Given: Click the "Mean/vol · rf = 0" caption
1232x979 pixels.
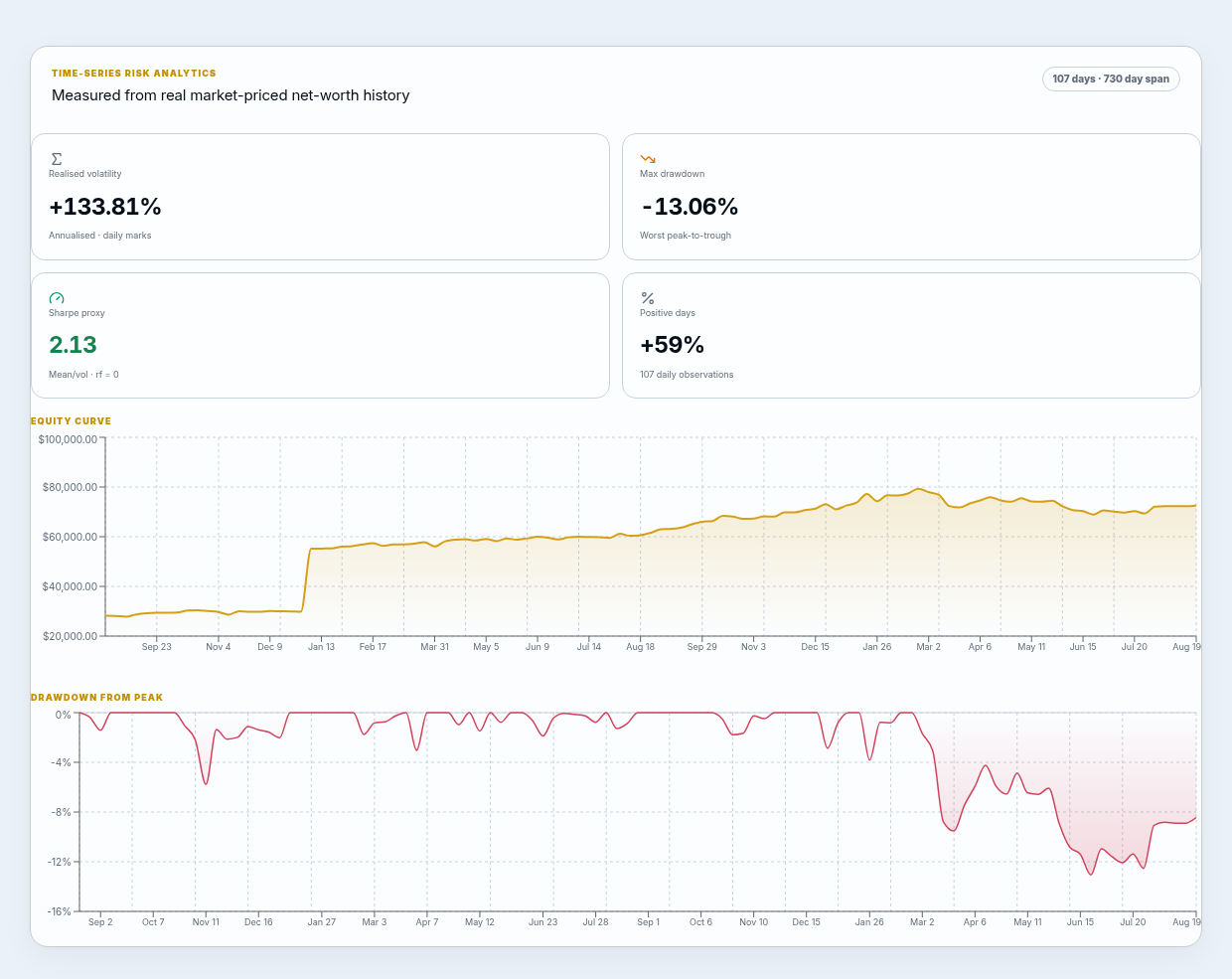Looking at the screenshot, I should click(x=83, y=375).
